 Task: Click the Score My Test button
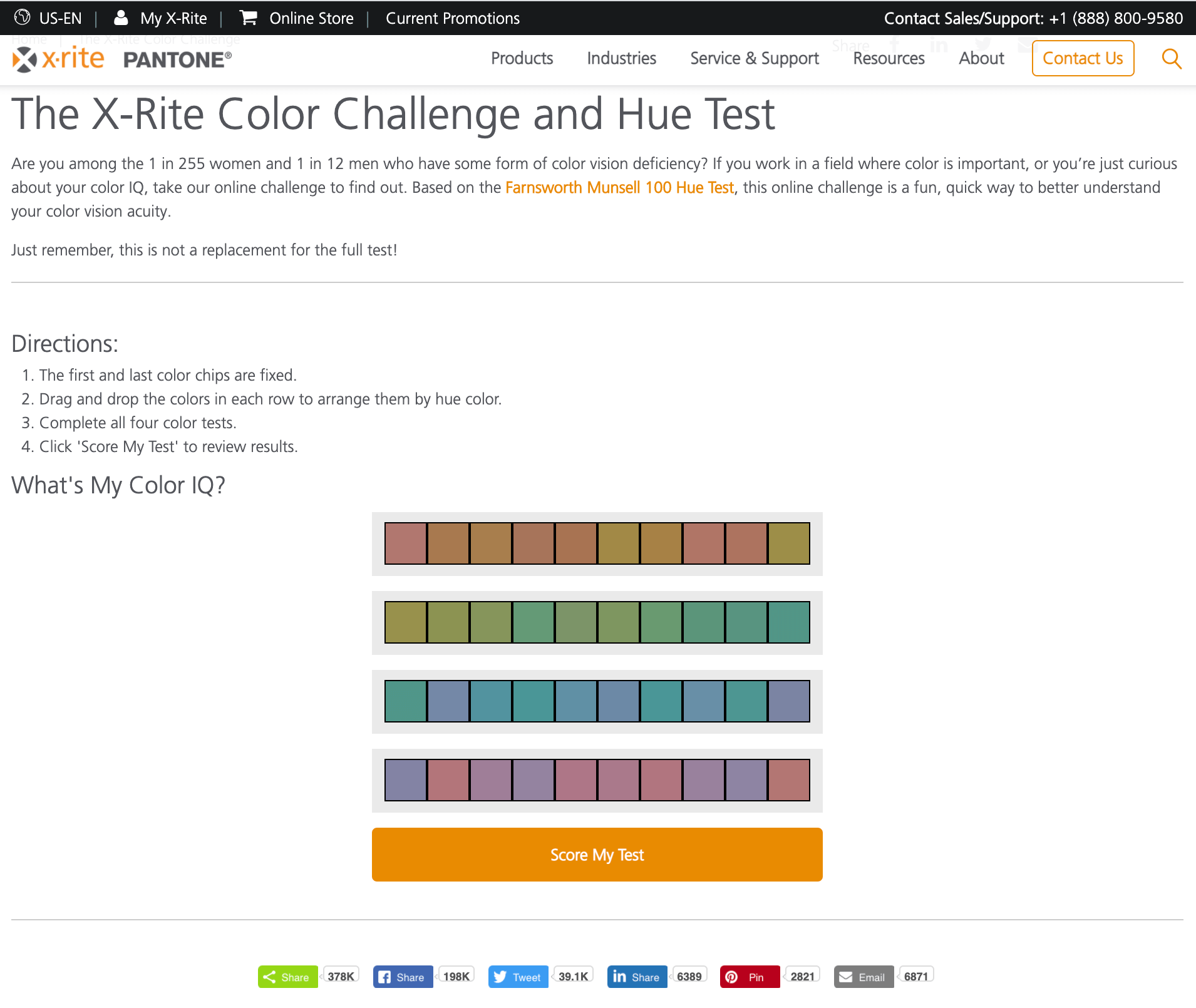597,855
